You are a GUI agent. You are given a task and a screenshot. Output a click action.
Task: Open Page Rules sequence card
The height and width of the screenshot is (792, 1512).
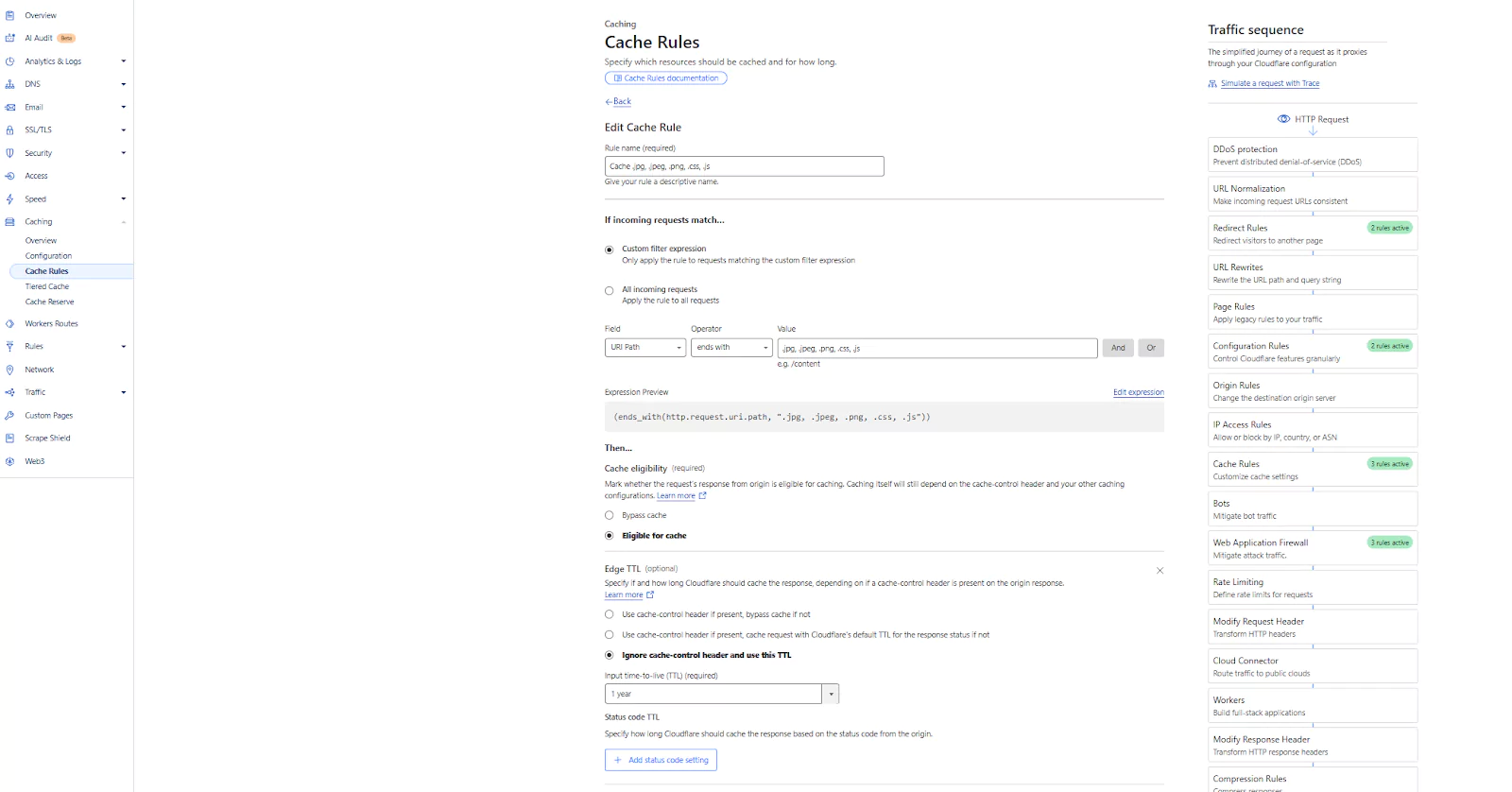pyautogui.click(x=1313, y=312)
